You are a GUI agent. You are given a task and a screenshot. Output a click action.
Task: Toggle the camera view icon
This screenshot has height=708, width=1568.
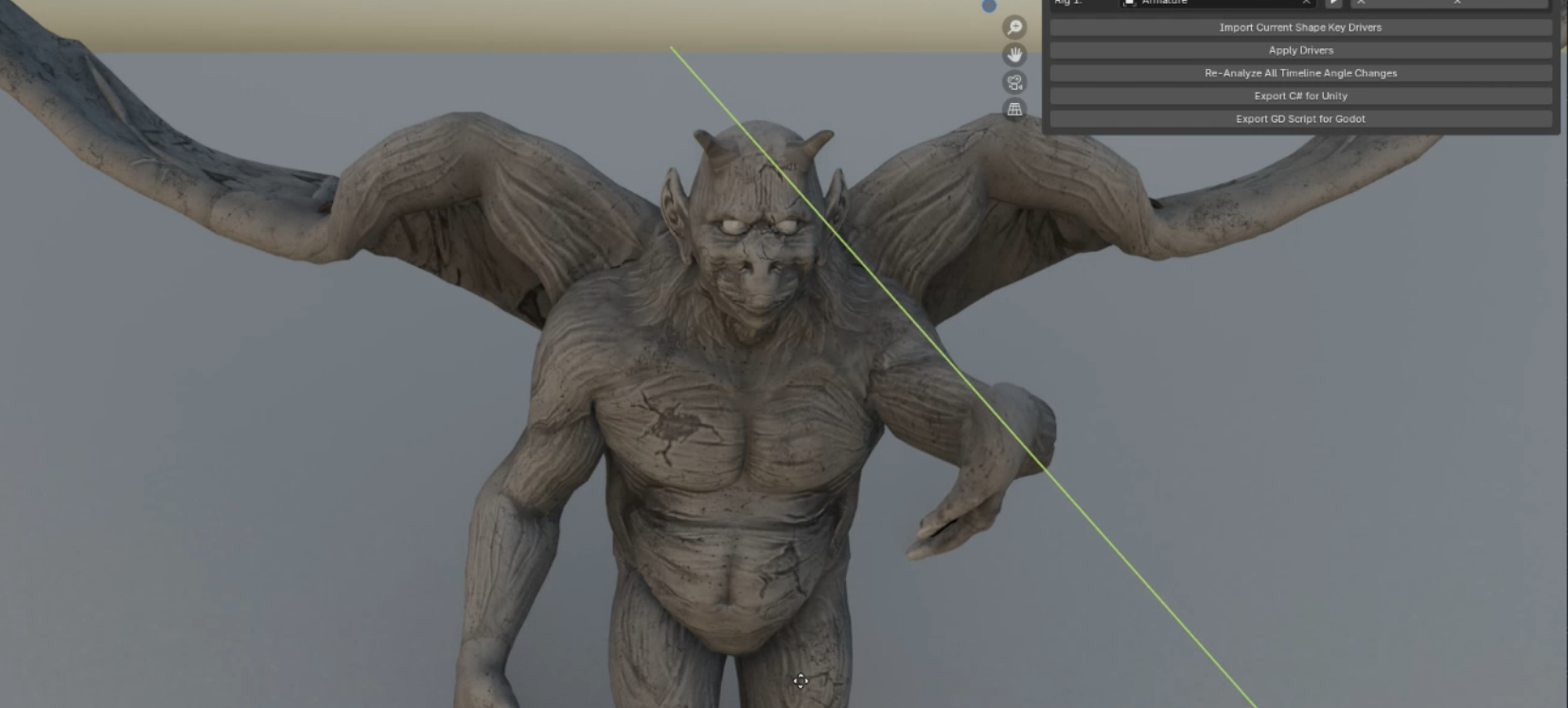pos(1014,82)
